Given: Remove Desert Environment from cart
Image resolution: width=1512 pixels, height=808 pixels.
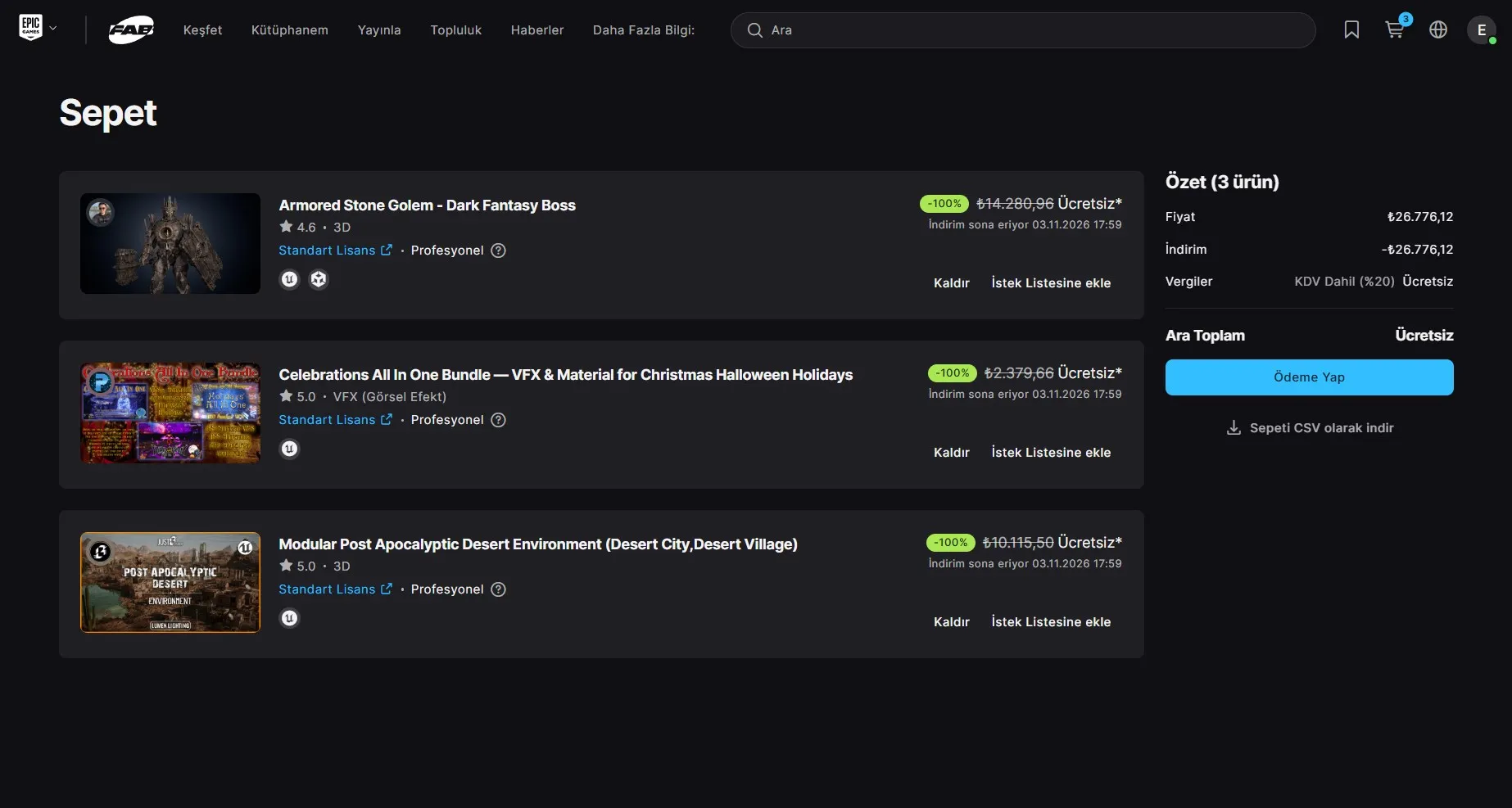Looking at the screenshot, I should 952,622.
